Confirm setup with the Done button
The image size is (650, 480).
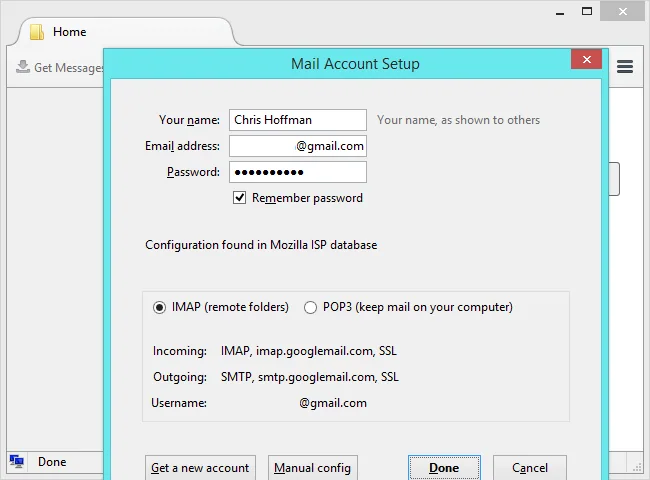pos(444,468)
